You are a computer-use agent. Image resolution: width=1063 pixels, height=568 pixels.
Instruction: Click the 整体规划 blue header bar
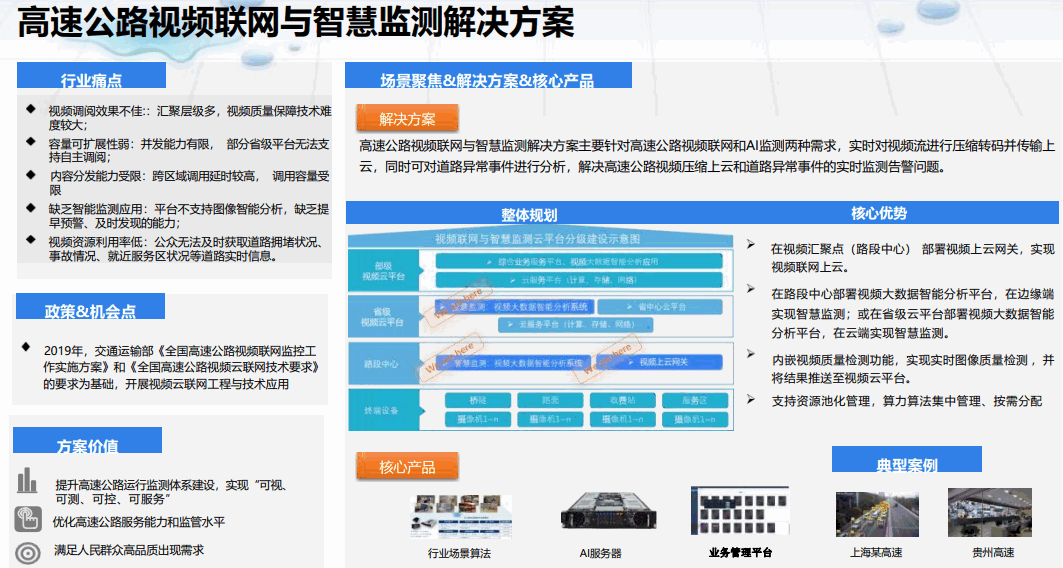[530, 214]
